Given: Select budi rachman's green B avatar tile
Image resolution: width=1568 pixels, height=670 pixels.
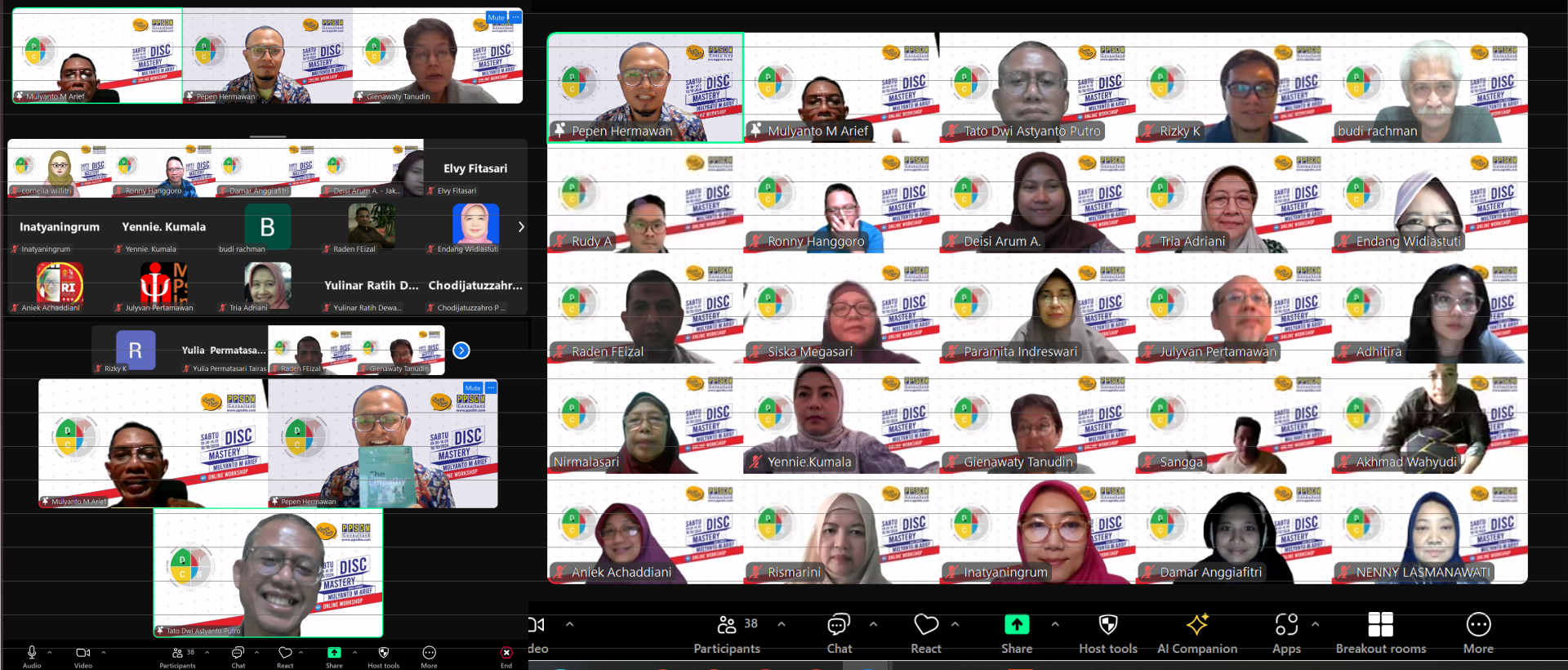Looking at the screenshot, I should tap(266, 226).
